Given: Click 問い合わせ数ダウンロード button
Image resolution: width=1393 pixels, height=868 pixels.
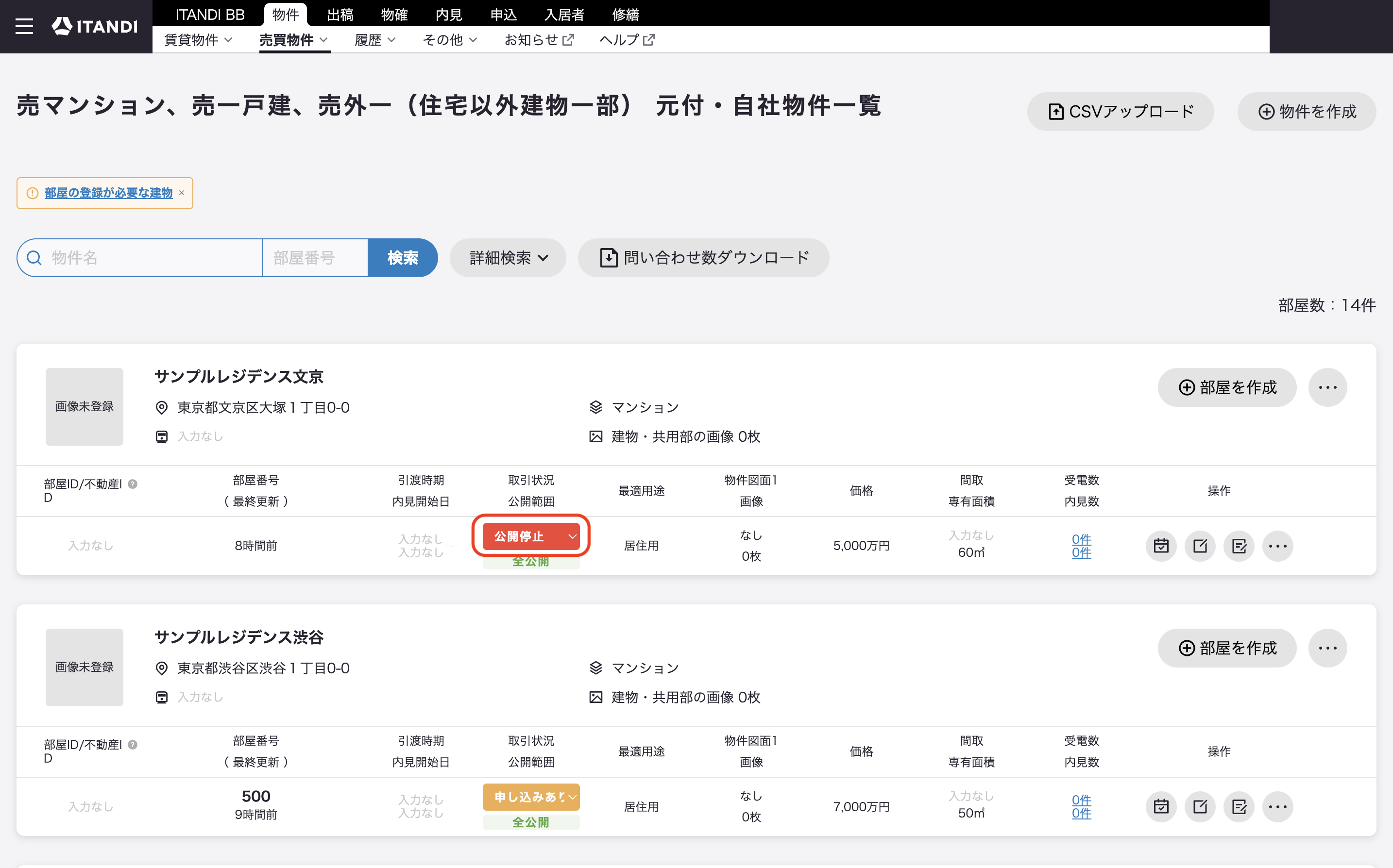Looking at the screenshot, I should pos(703,258).
